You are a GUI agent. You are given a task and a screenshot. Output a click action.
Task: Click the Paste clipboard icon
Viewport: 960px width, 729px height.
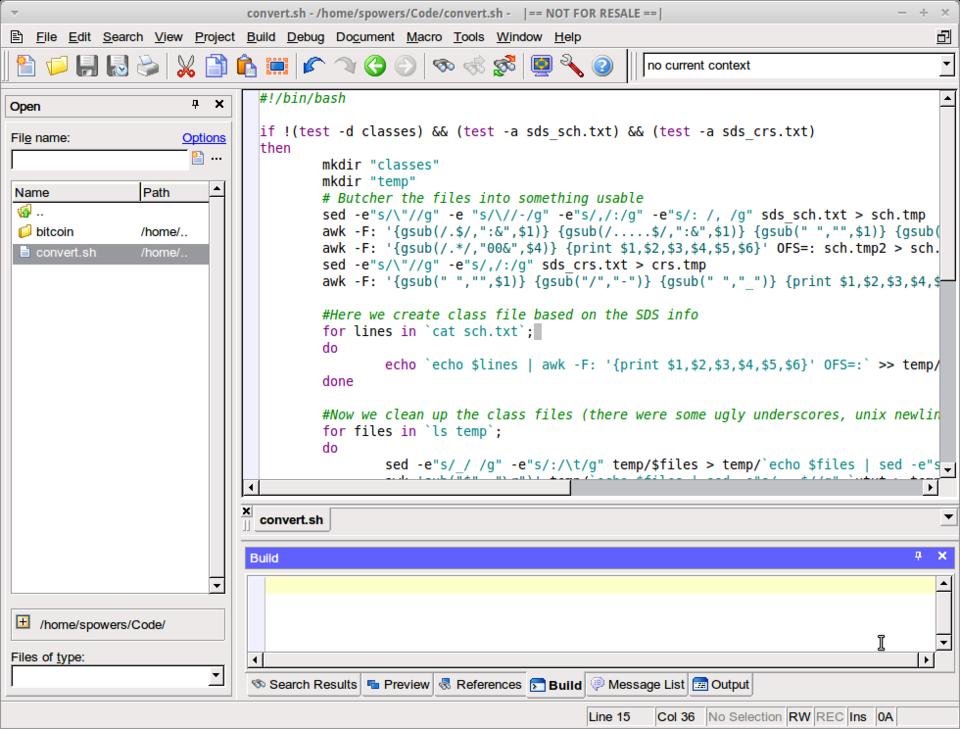[246, 66]
